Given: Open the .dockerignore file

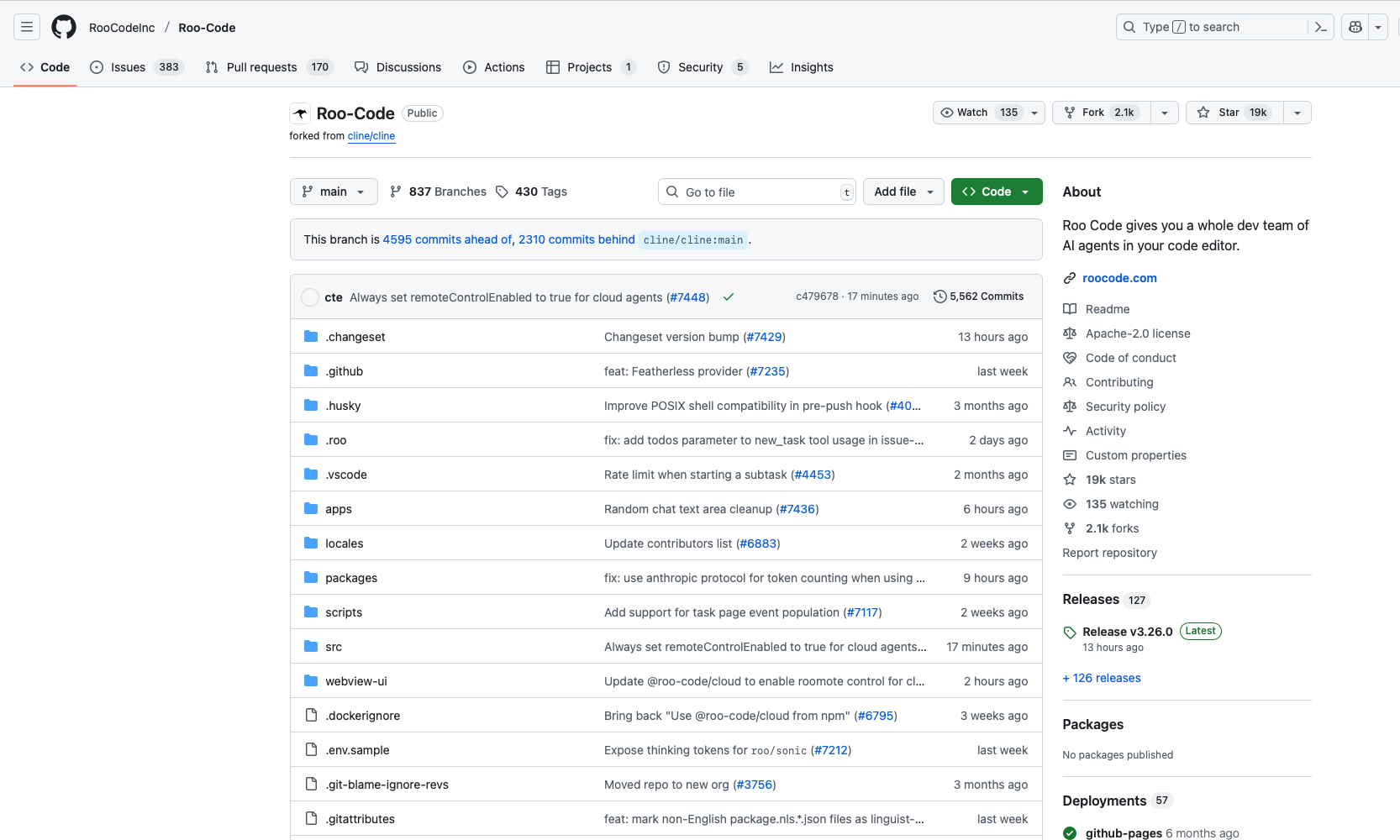Looking at the screenshot, I should pos(363,716).
